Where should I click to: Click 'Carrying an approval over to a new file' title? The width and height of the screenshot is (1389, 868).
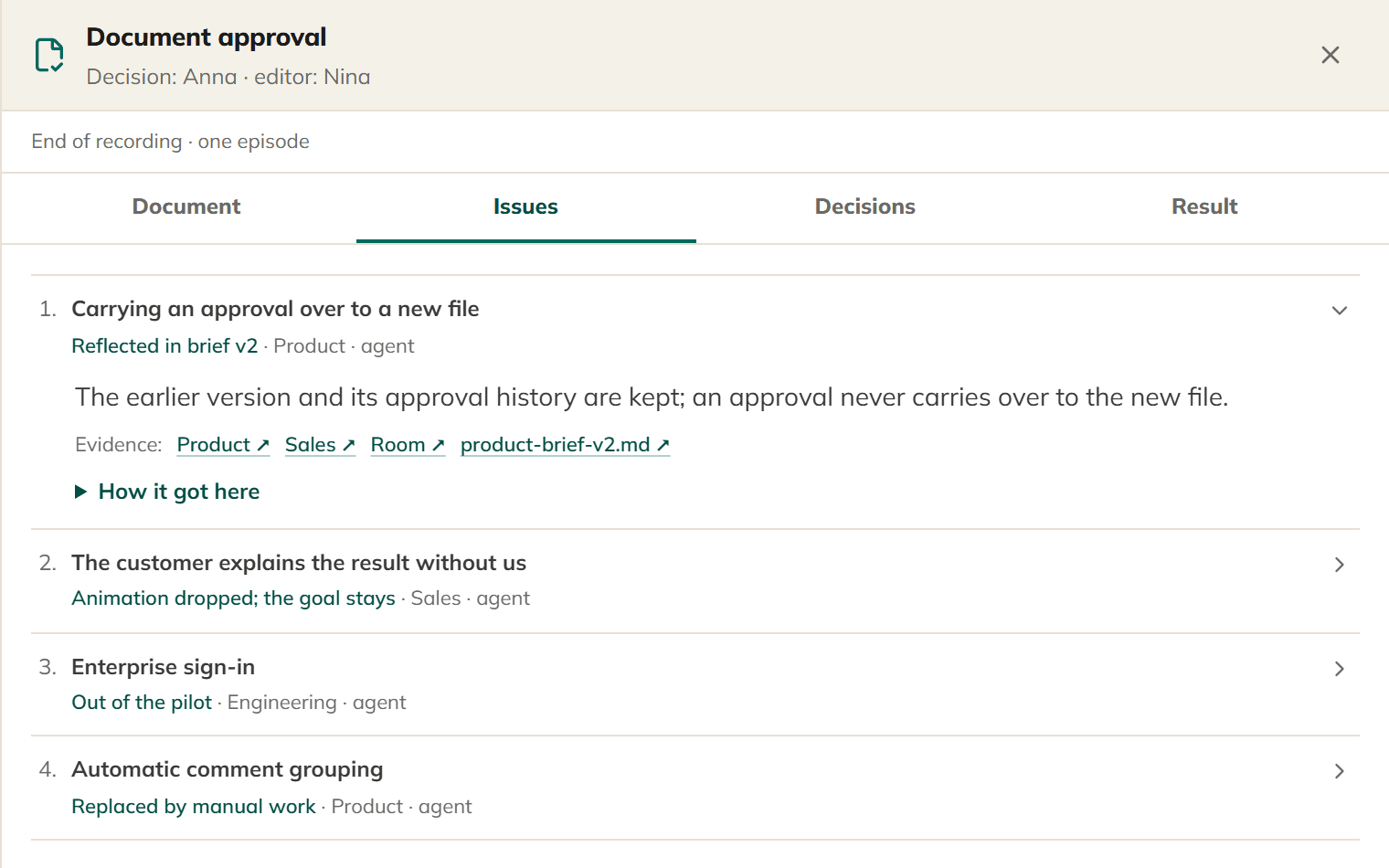click(275, 309)
